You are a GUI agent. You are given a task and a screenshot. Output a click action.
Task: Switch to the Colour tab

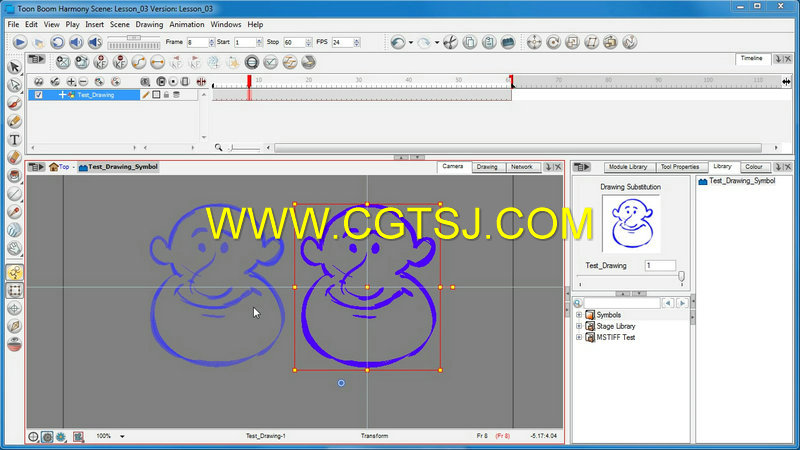[754, 167]
